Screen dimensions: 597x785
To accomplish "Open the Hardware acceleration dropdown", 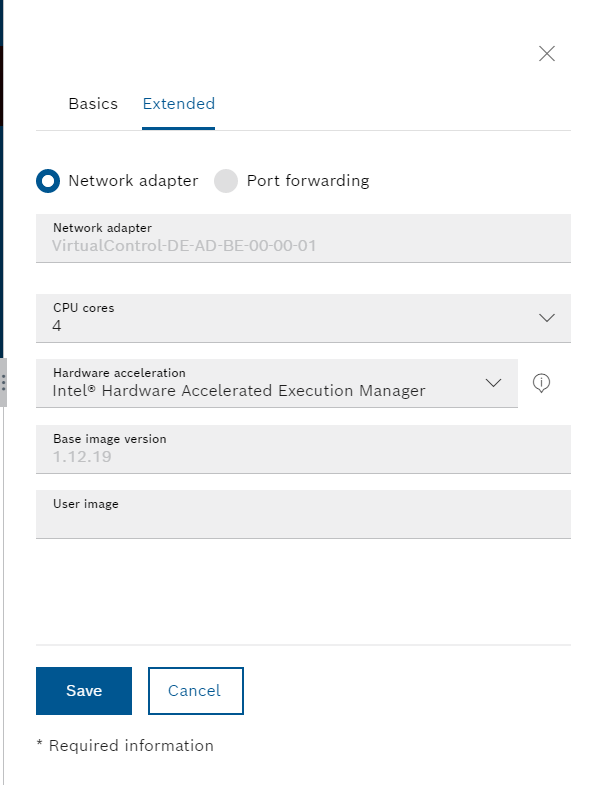I will [276, 383].
